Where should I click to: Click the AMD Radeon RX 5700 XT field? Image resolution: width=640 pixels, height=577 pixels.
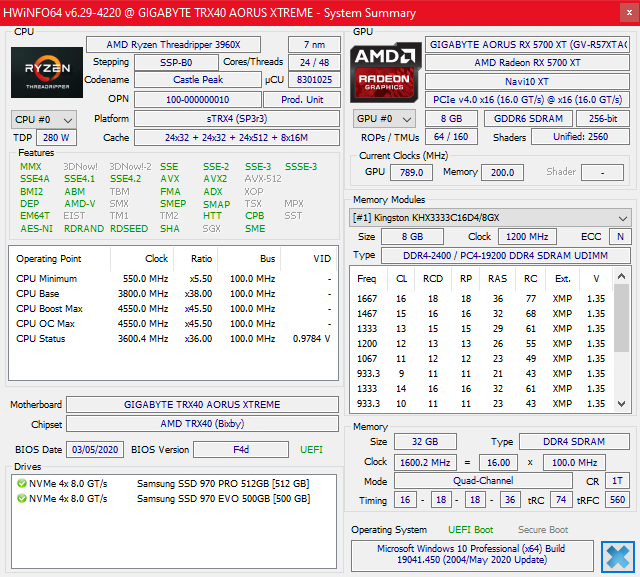coord(527,62)
